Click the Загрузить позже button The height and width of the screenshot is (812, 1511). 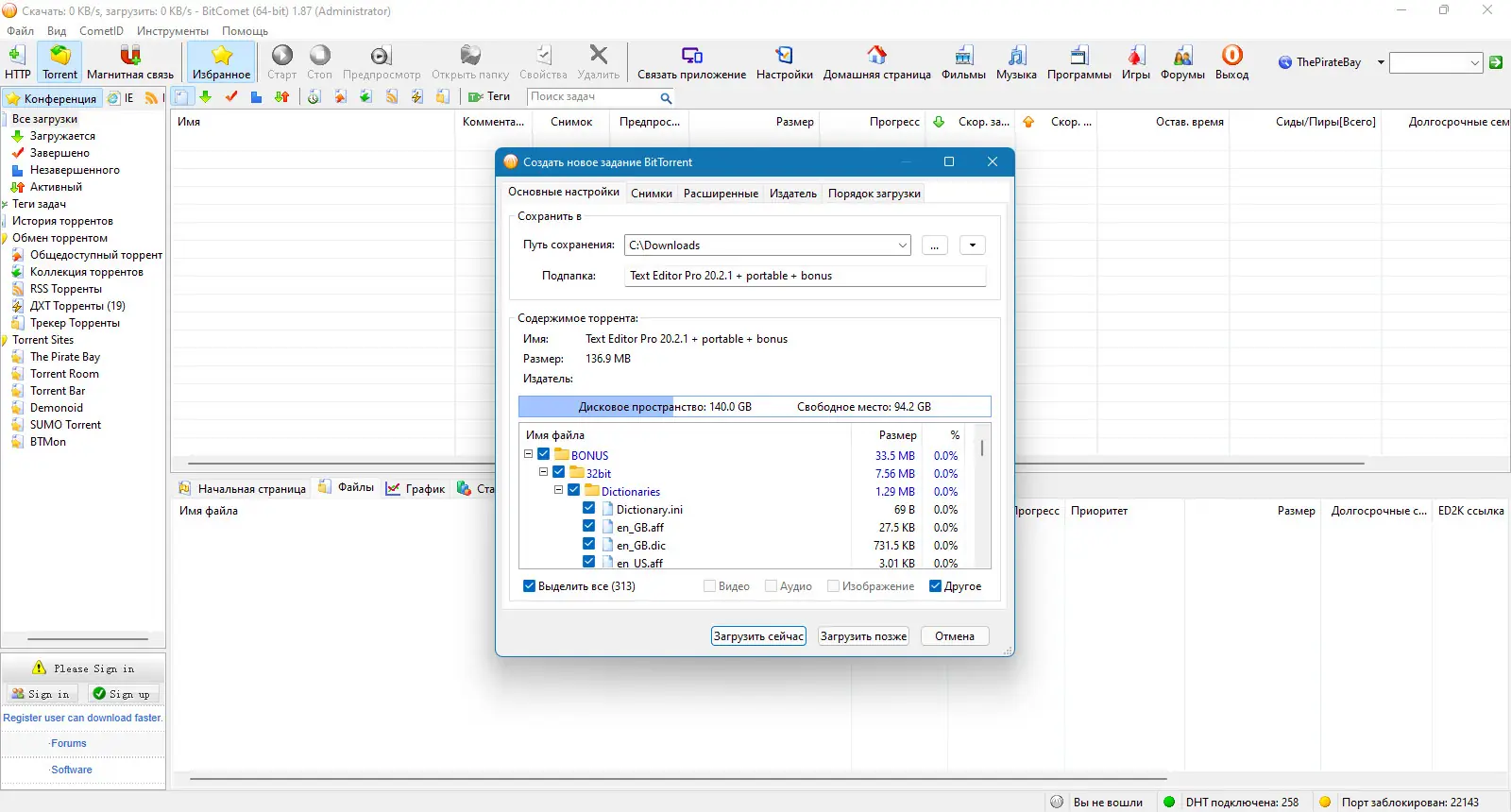[863, 636]
